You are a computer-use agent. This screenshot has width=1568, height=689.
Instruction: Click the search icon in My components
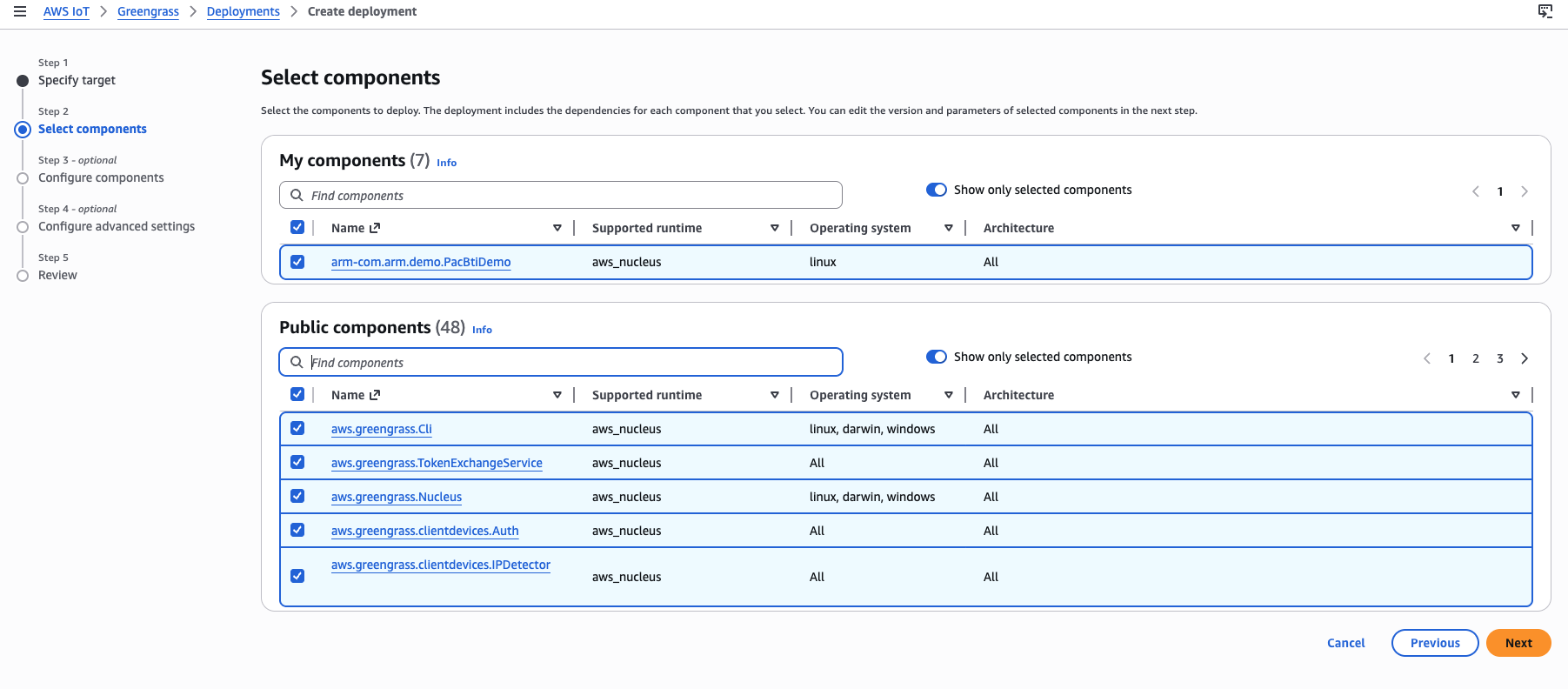[x=297, y=195]
